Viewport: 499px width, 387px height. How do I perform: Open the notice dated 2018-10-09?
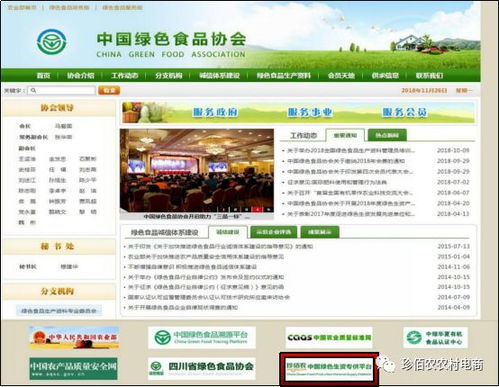[351, 151]
